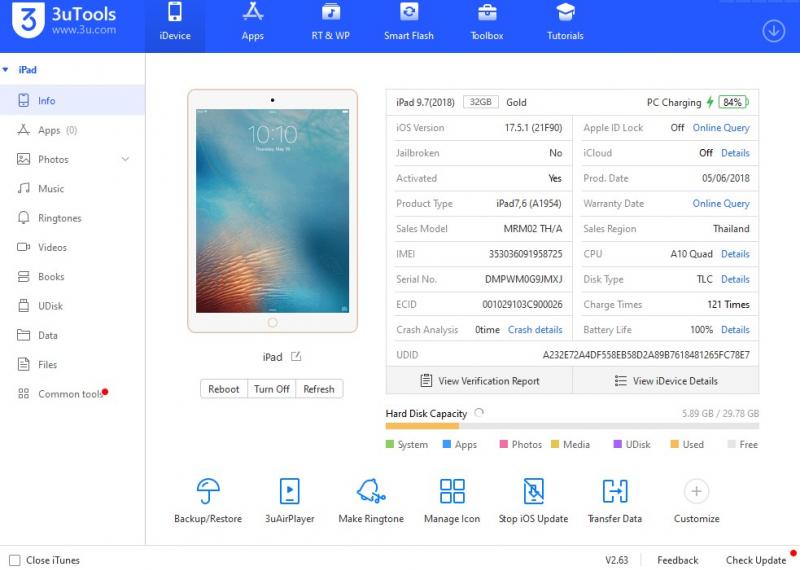Open RT & WP ringtones tab

[331, 22]
